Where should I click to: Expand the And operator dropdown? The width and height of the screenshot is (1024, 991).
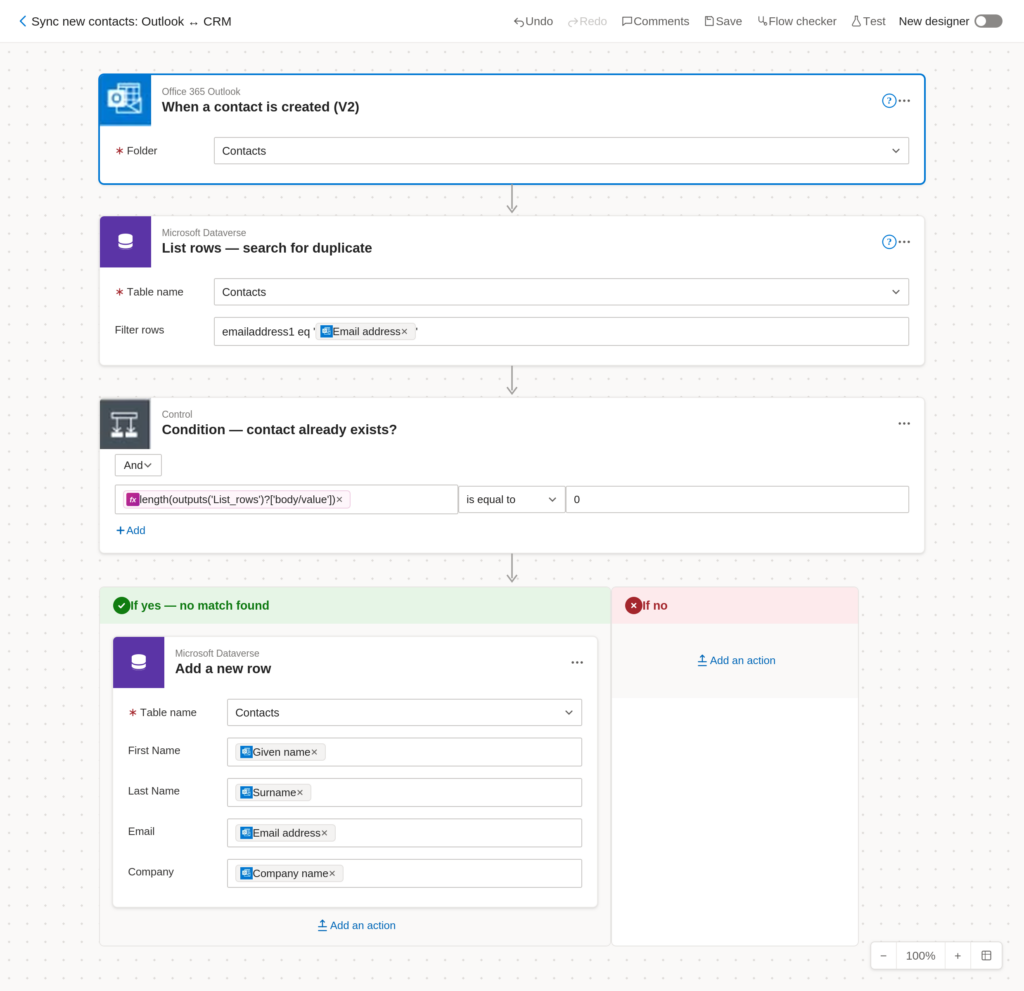(x=138, y=465)
